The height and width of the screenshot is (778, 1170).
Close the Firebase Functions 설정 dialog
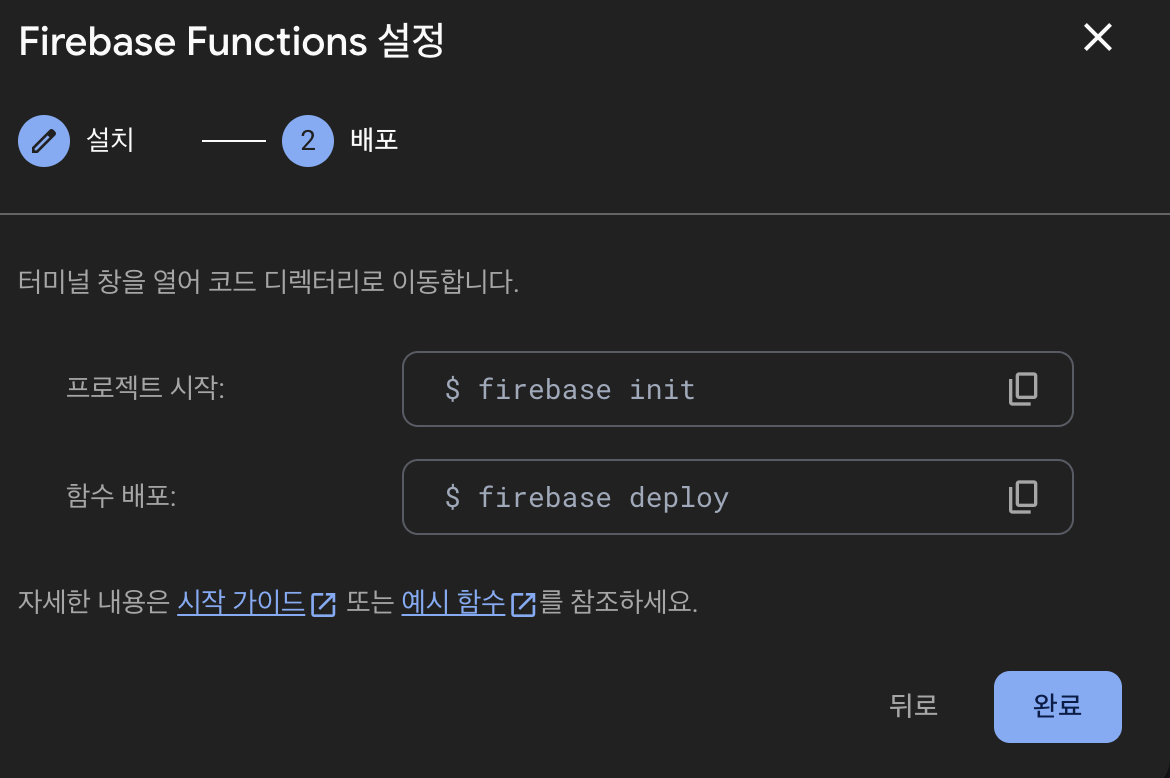[1097, 38]
